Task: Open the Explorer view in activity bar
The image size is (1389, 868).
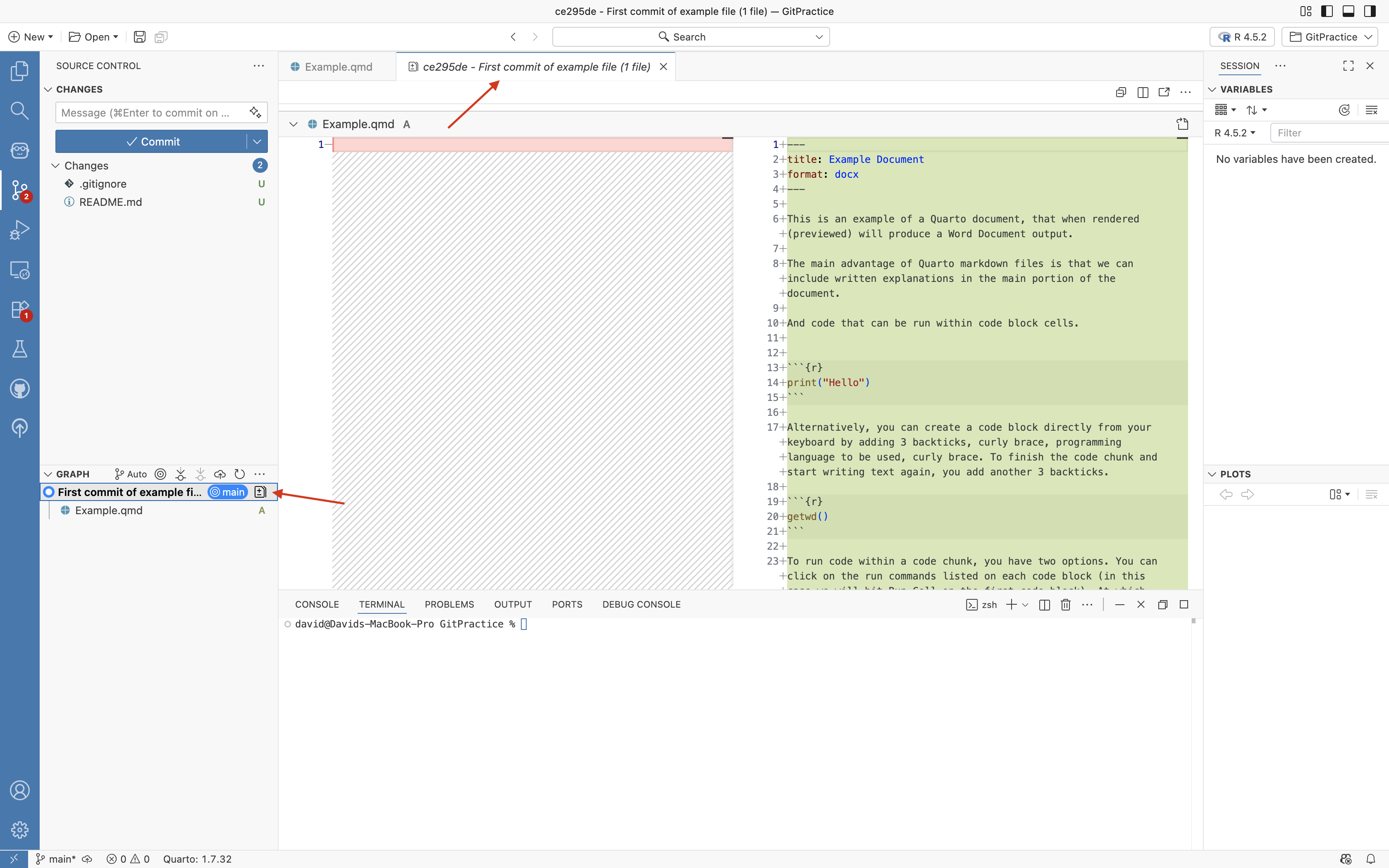Action: (19, 71)
